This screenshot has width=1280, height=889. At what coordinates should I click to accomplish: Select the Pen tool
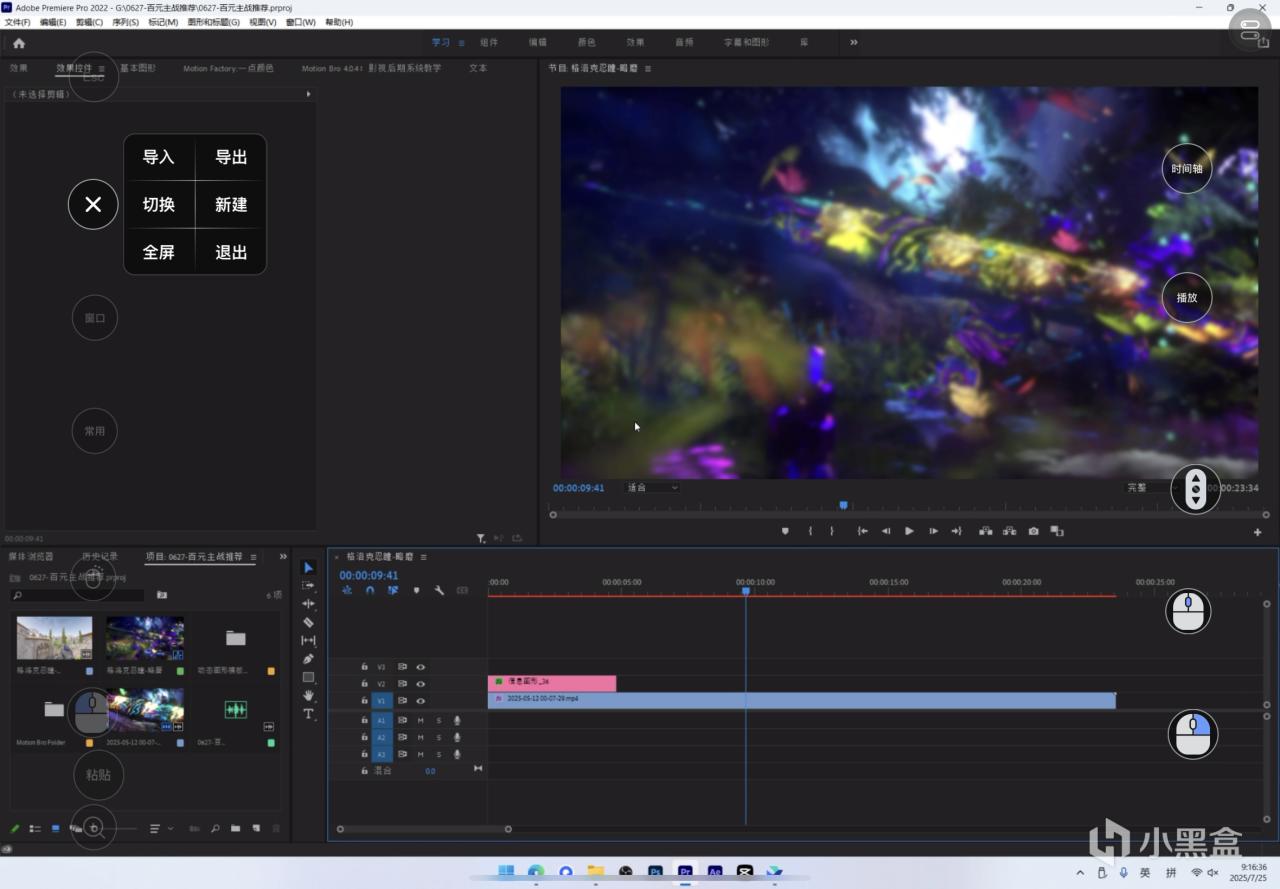308,659
